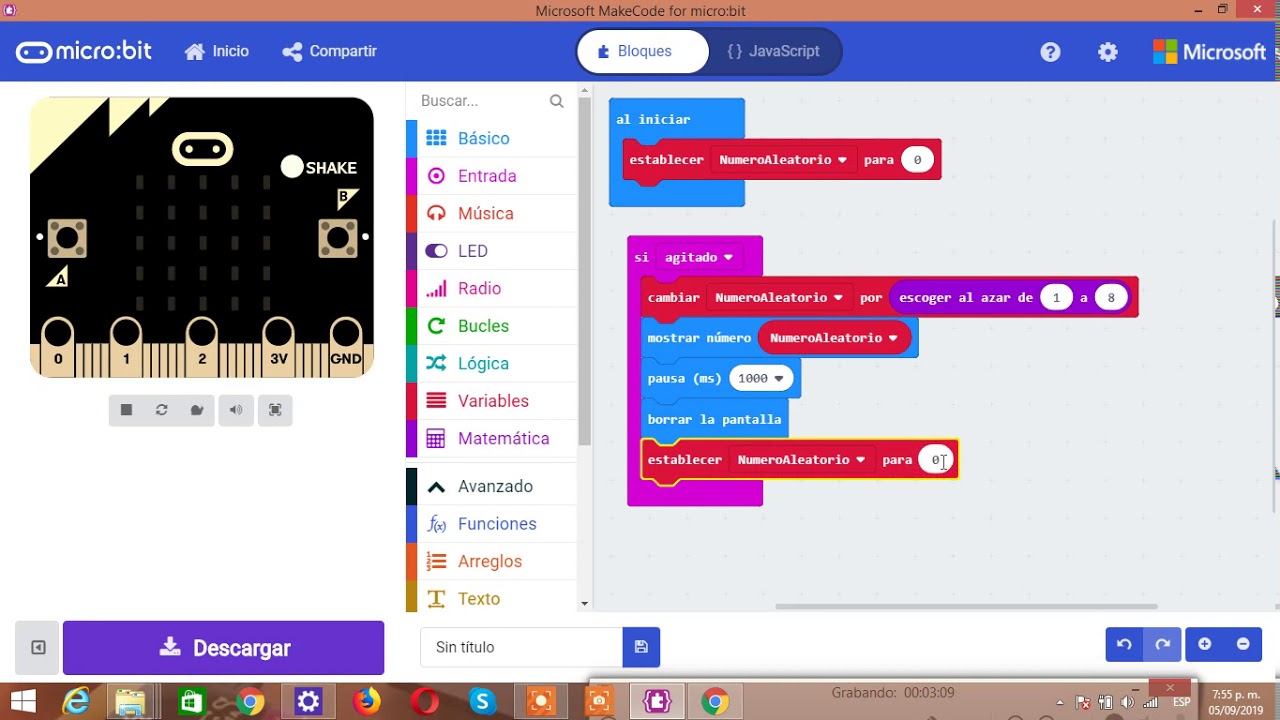1280x720 pixels.
Task: Stop the simulator with the stop icon
Action: [x=127, y=410]
